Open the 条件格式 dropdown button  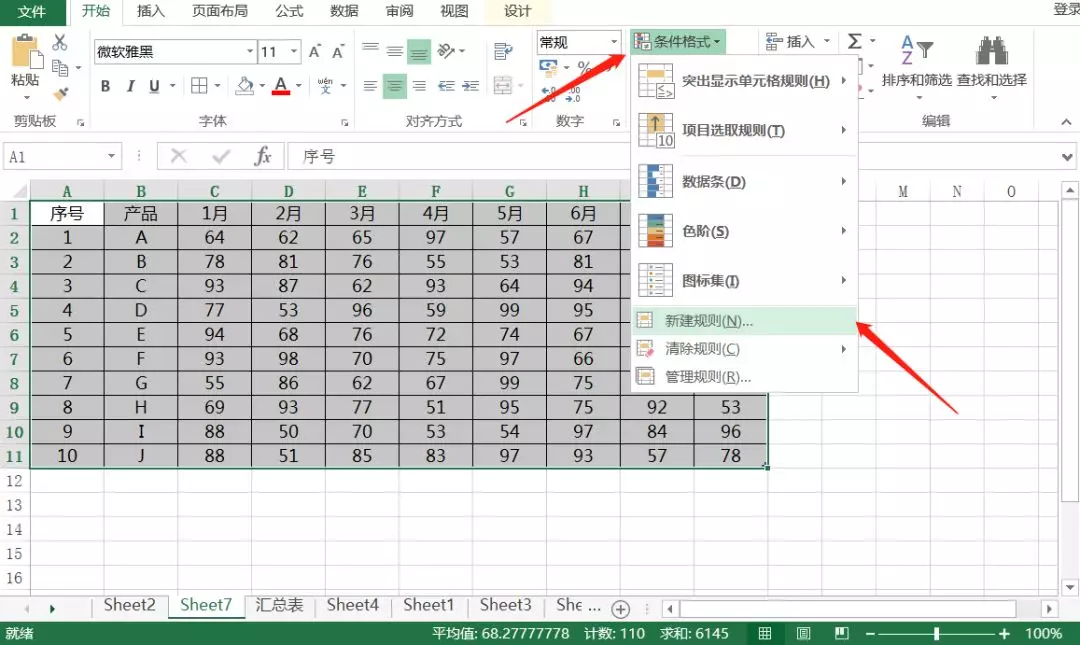tap(678, 42)
